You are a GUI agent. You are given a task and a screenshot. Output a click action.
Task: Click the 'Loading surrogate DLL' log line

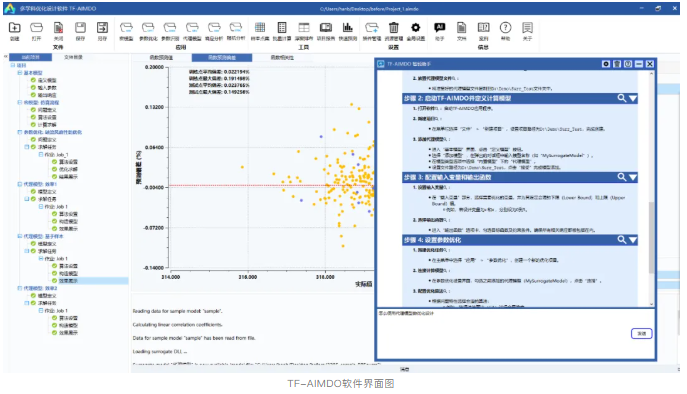point(160,351)
